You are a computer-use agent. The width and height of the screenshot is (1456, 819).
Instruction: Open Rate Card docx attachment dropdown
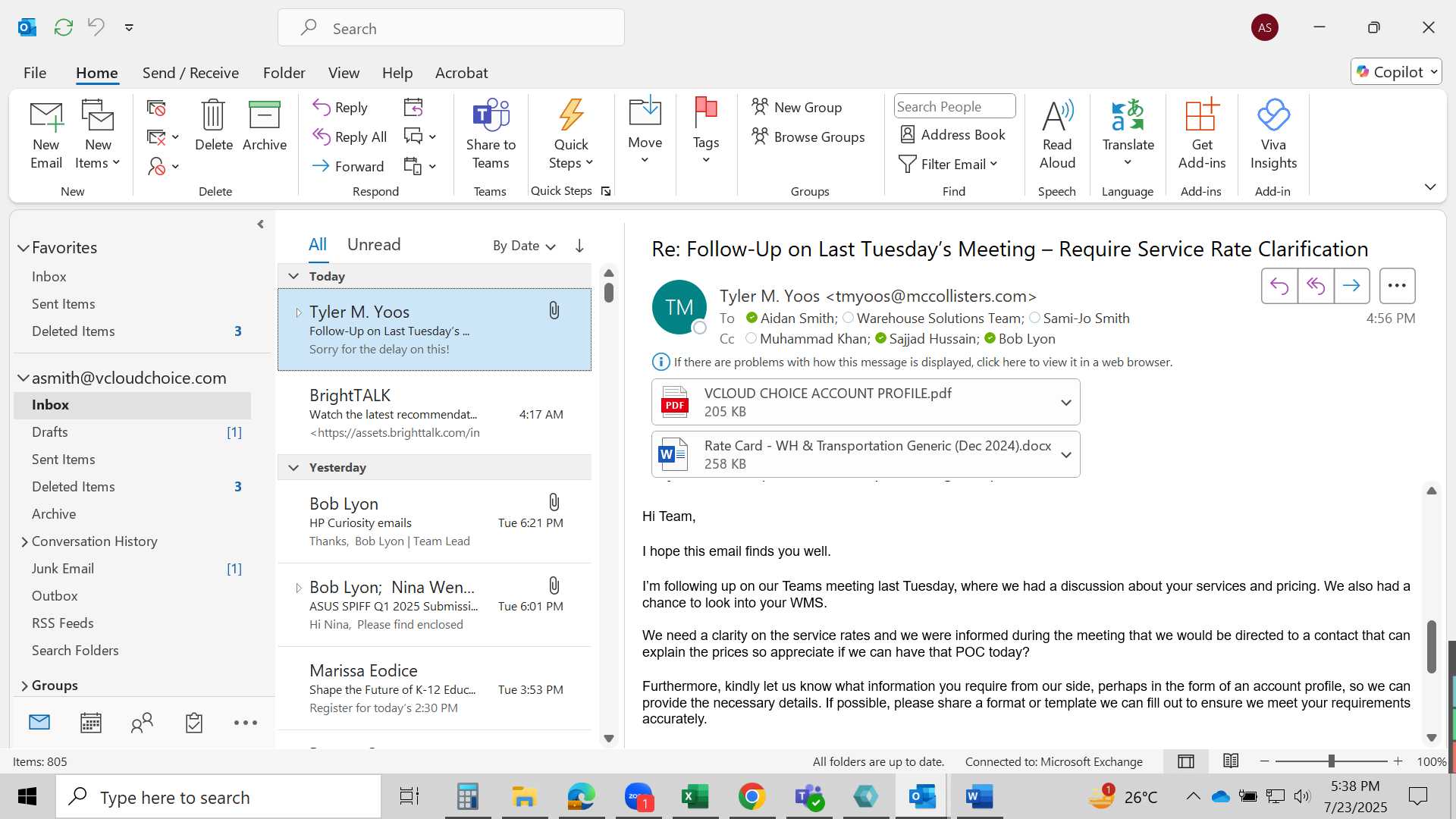1065,454
